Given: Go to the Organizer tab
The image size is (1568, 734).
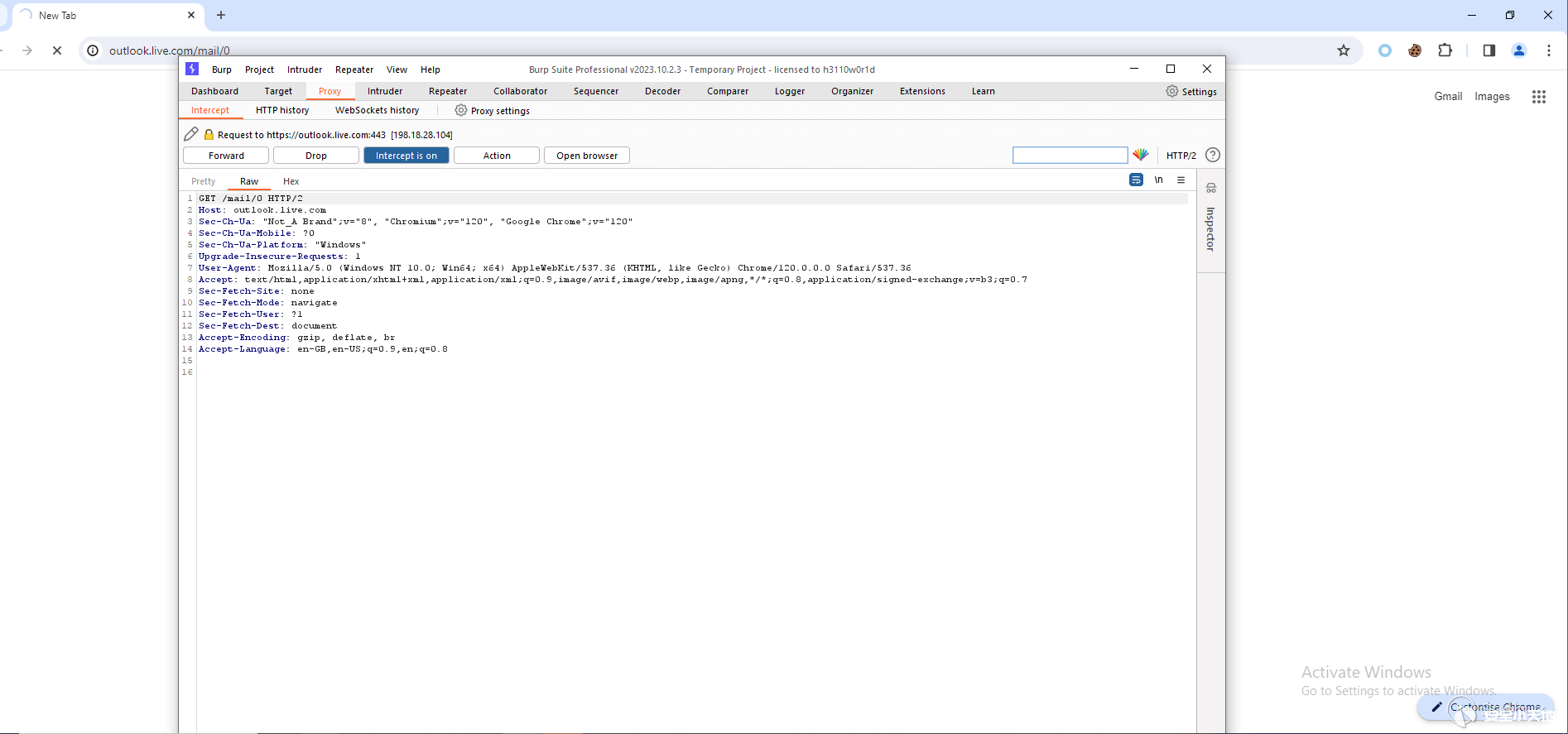Looking at the screenshot, I should (853, 91).
